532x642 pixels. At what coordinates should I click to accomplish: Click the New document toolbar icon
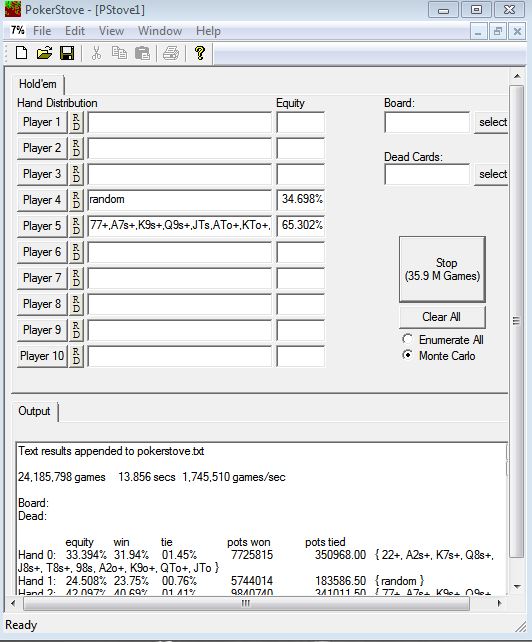tap(21, 53)
